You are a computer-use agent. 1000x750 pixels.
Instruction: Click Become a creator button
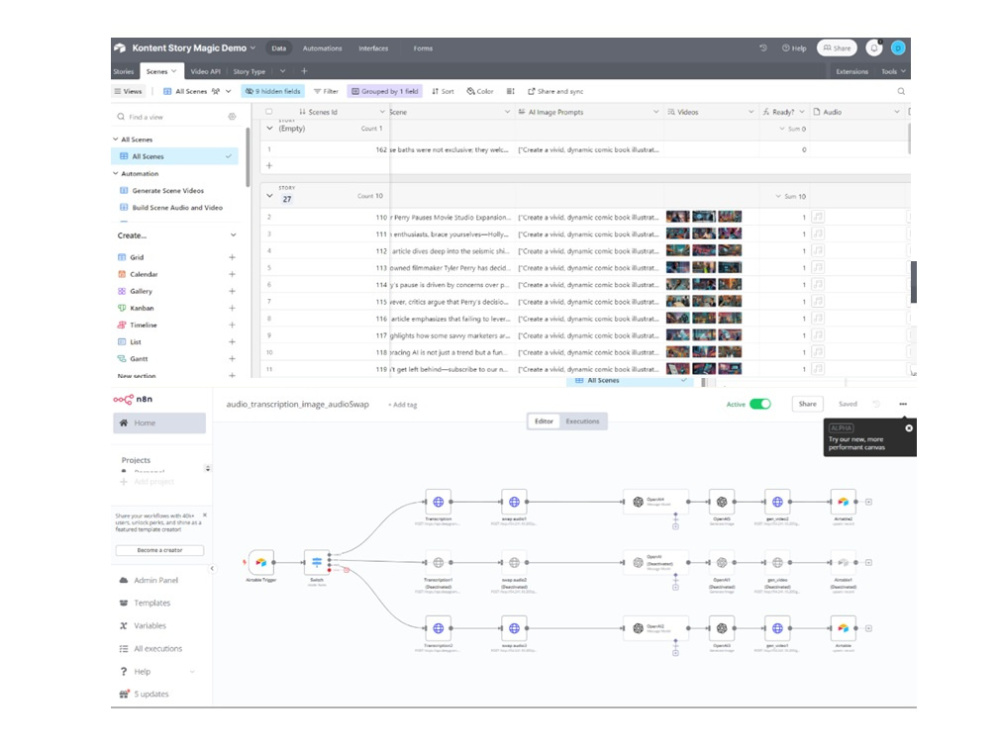(159, 550)
